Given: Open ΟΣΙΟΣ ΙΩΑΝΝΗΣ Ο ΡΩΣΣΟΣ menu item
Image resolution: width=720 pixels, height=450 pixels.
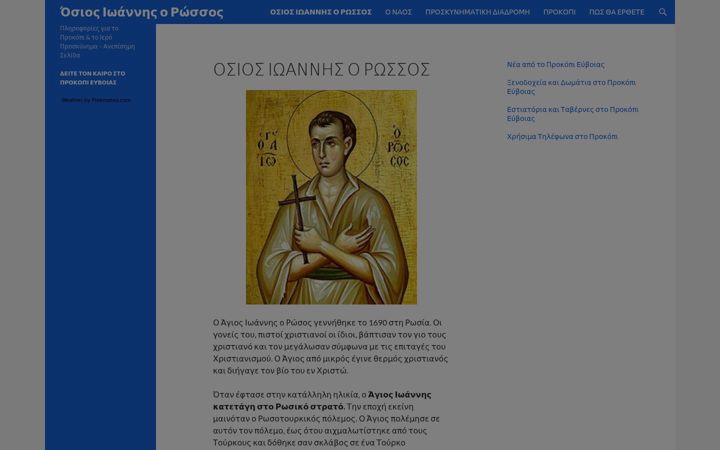Looking at the screenshot, I should click(321, 12).
